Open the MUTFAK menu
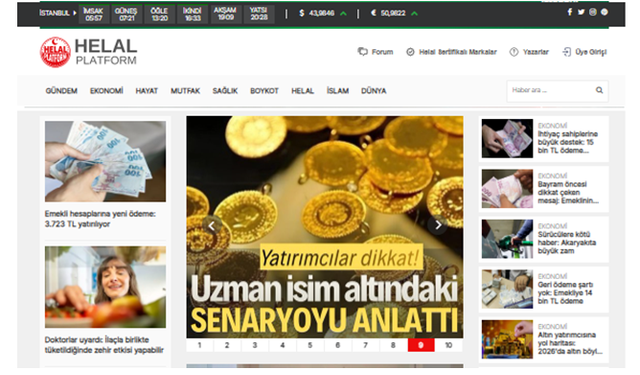The width and height of the screenshot is (640, 375). [185, 91]
